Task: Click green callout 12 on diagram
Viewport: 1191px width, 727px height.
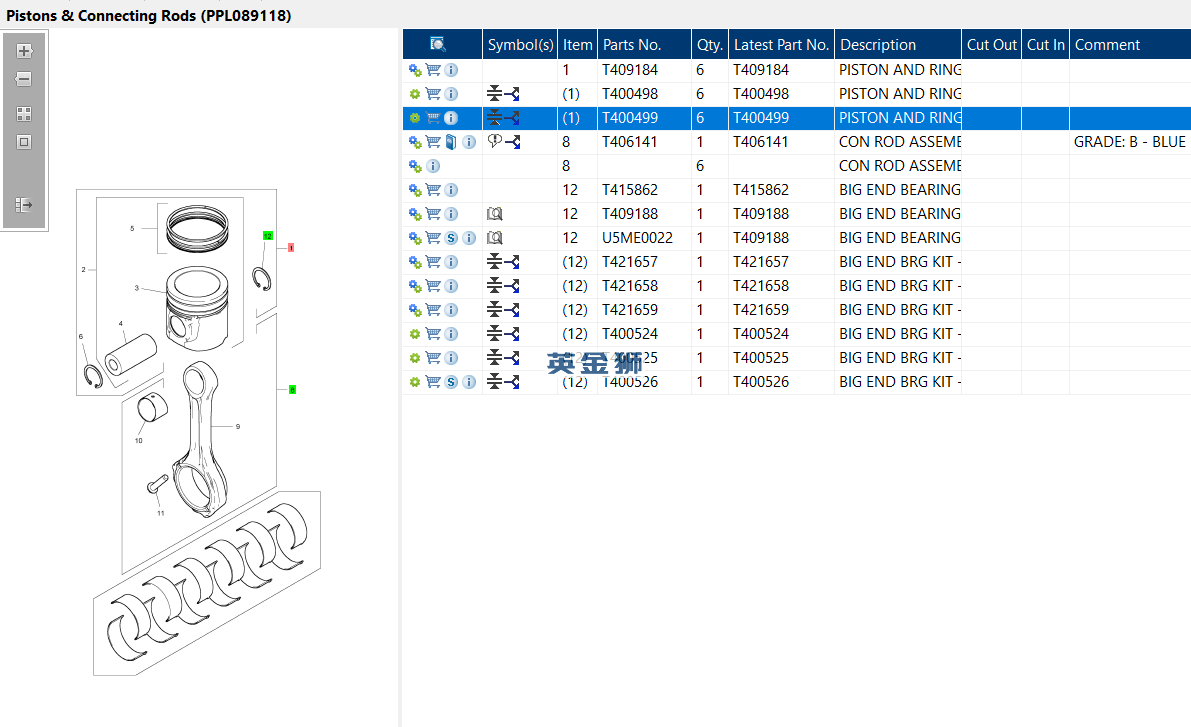Action: (x=267, y=235)
